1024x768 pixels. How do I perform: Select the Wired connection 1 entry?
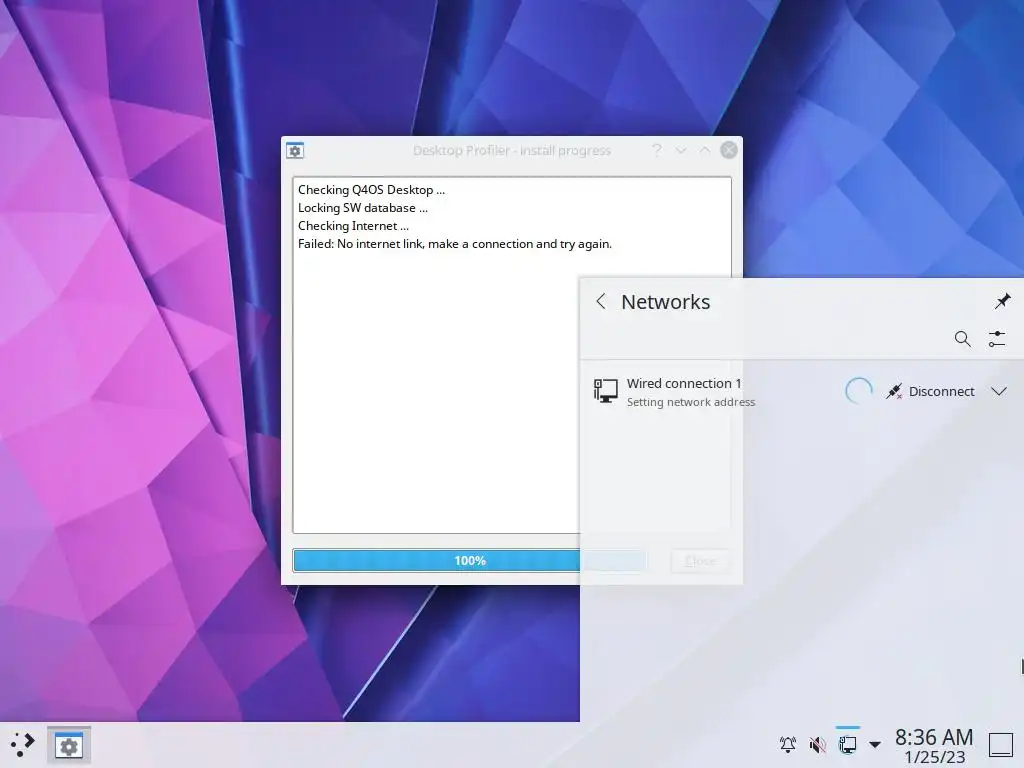(801, 392)
